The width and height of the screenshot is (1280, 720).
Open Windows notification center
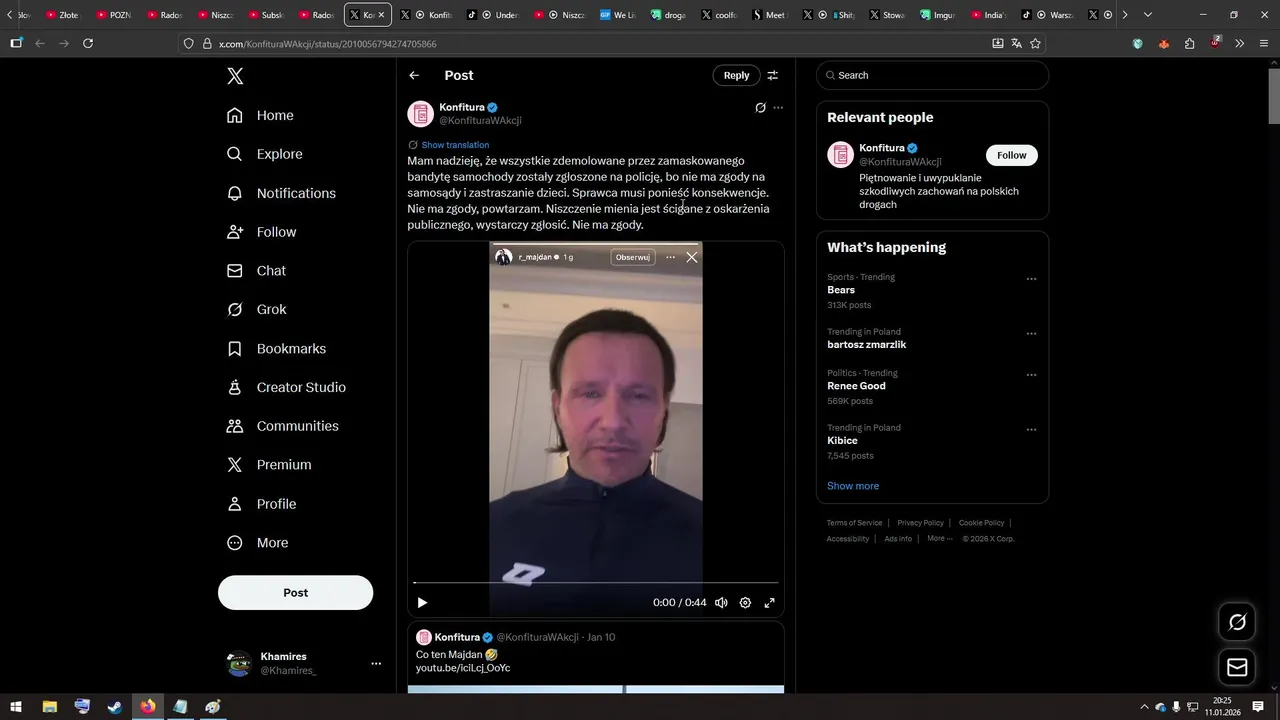[x=1258, y=707]
